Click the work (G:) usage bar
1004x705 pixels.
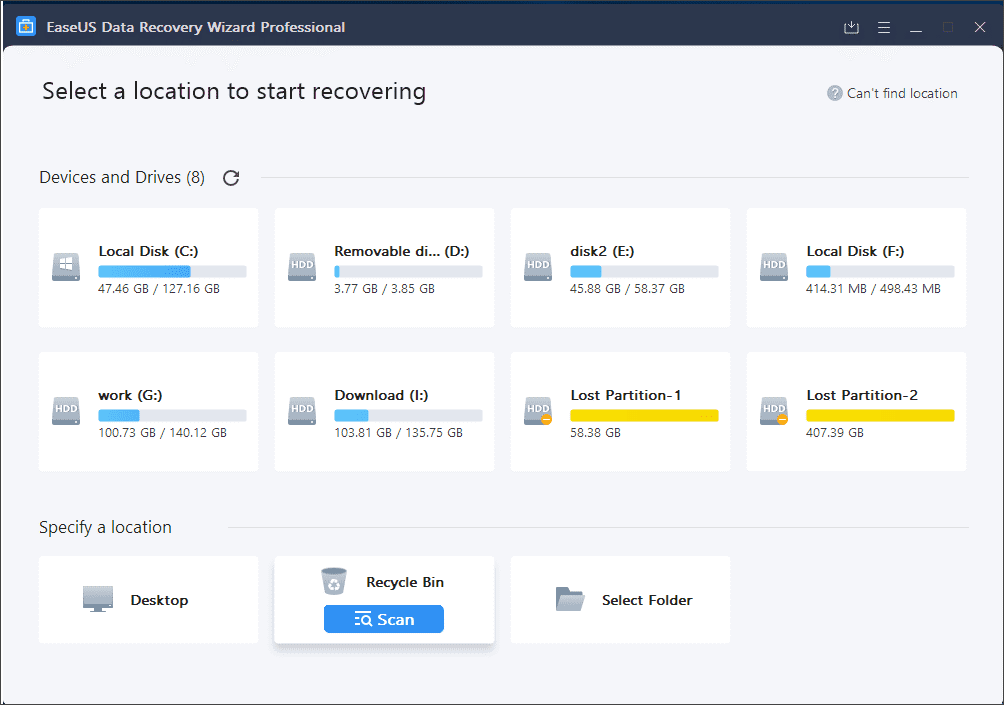click(172, 416)
